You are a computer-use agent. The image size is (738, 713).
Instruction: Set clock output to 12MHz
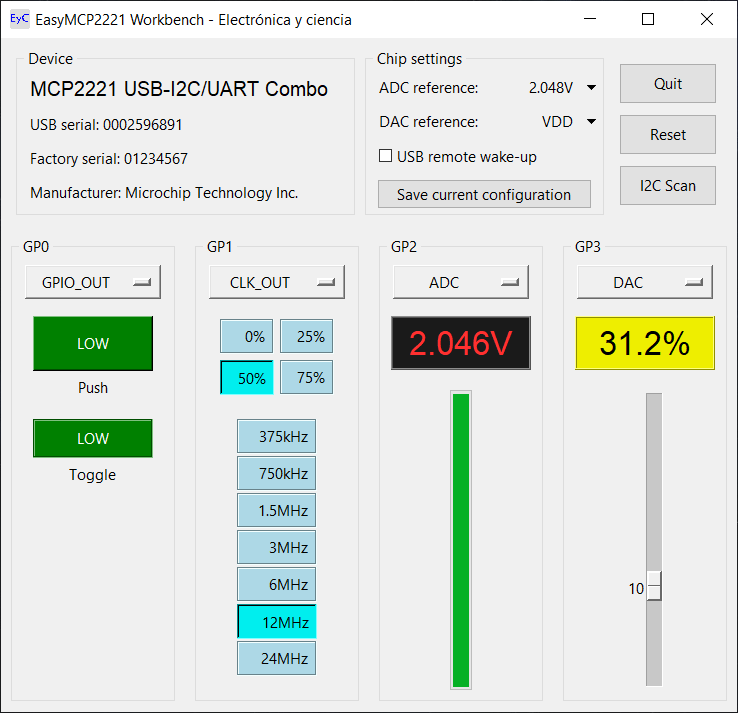276,622
